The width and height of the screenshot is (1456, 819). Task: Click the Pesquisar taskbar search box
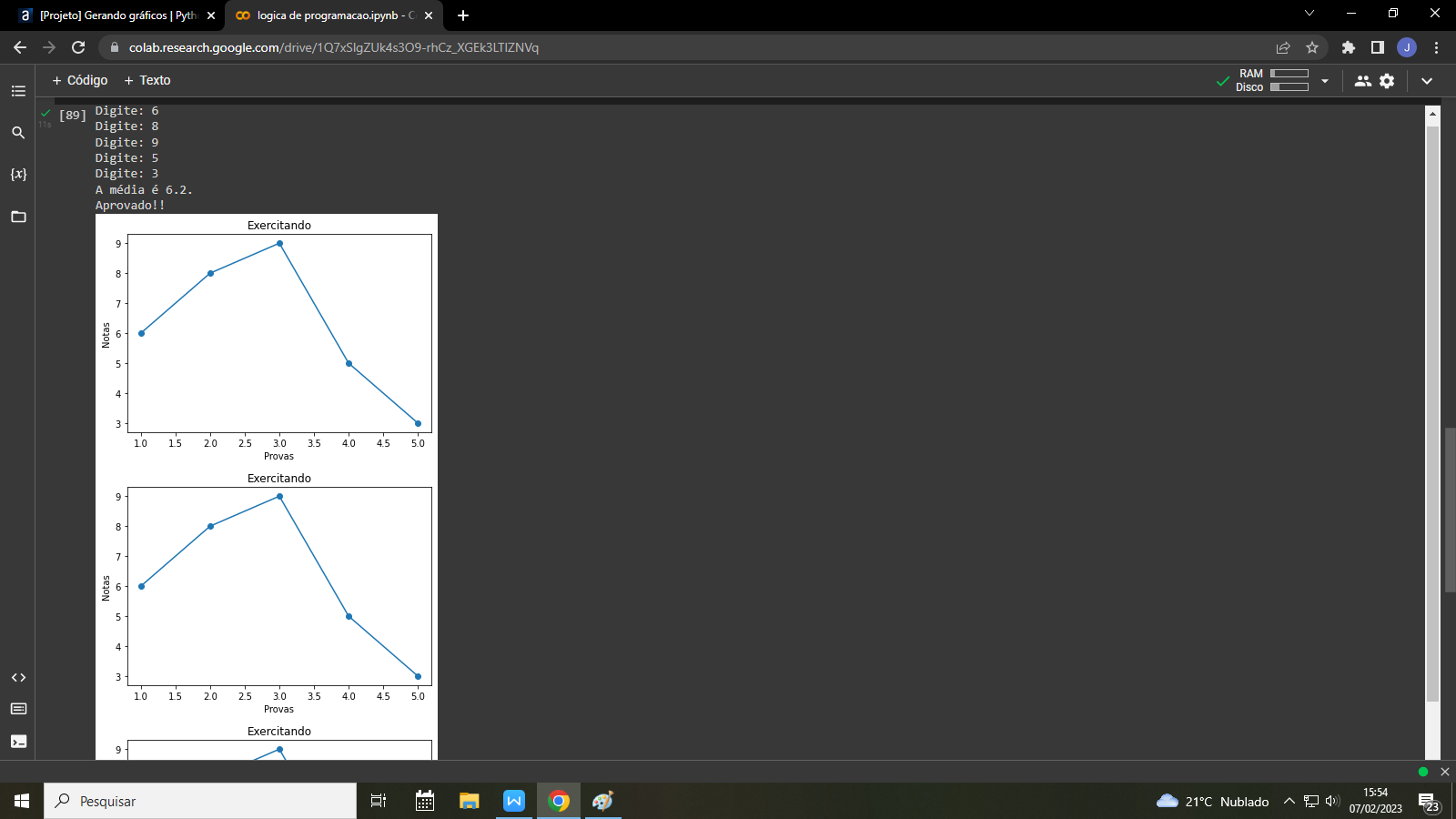(x=200, y=801)
